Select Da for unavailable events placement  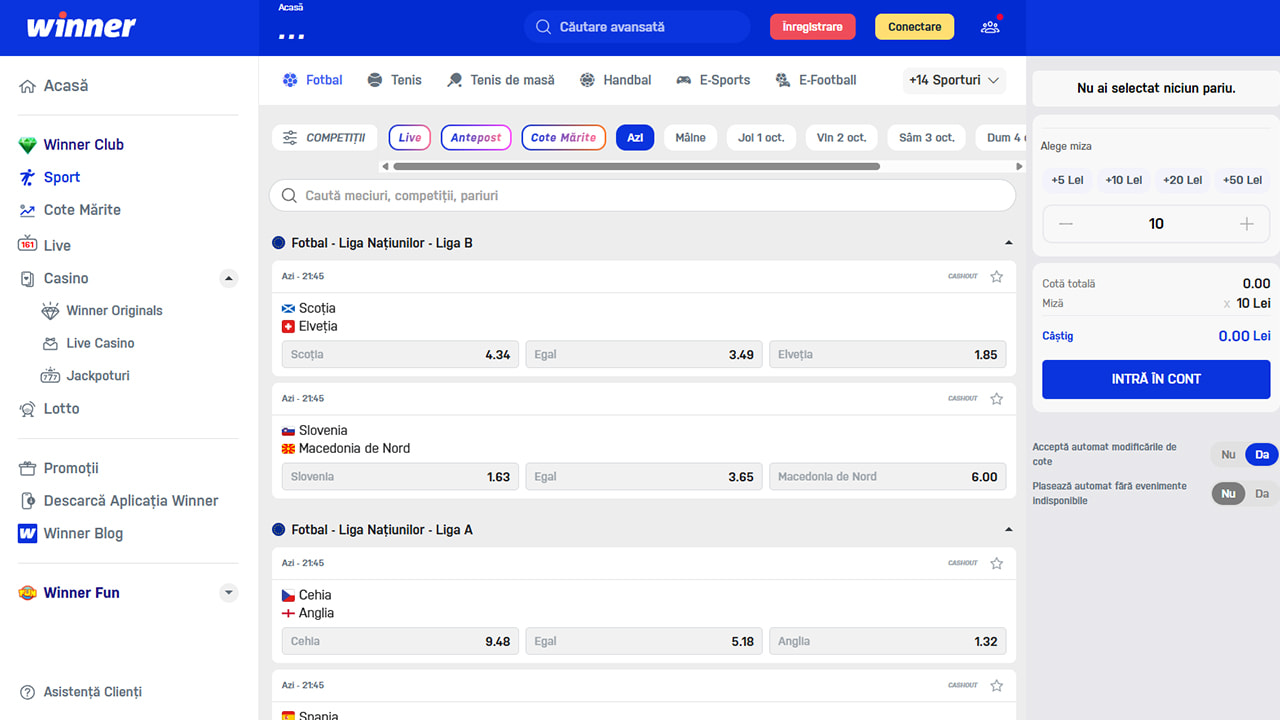[x=1262, y=494]
